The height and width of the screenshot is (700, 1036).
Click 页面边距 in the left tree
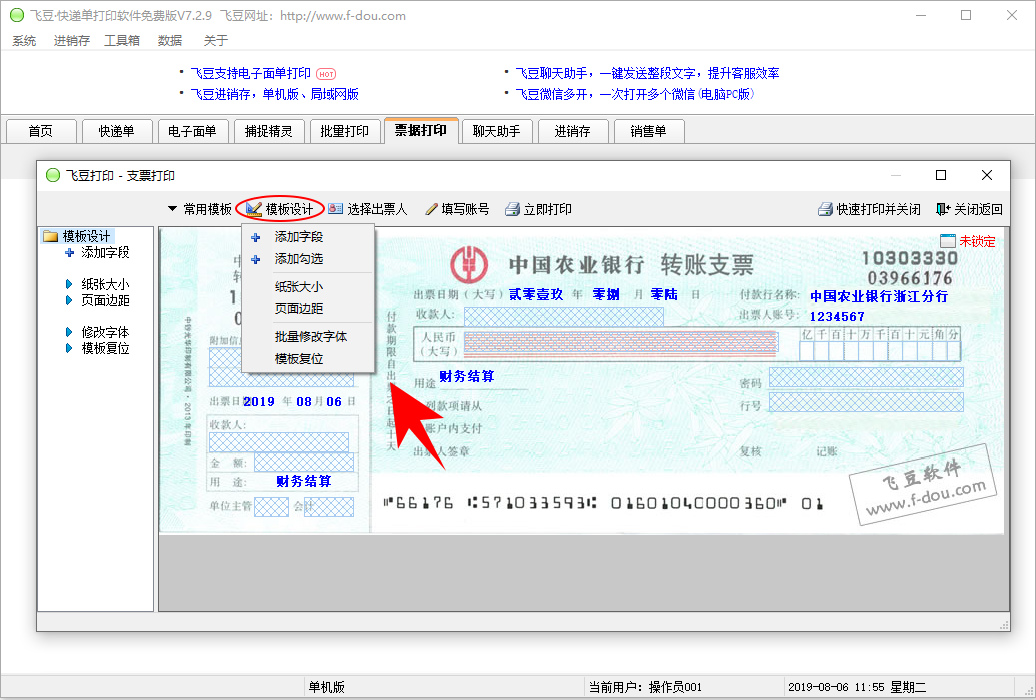tap(98, 300)
